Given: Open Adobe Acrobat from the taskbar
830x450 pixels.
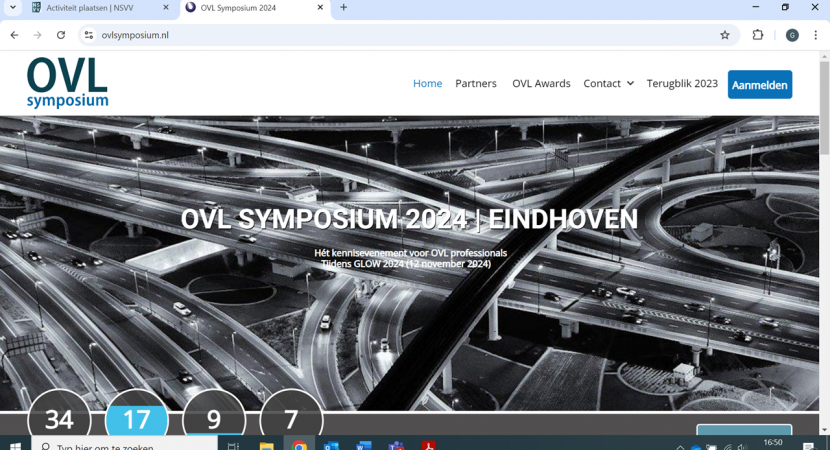Looking at the screenshot, I should coord(429,446).
